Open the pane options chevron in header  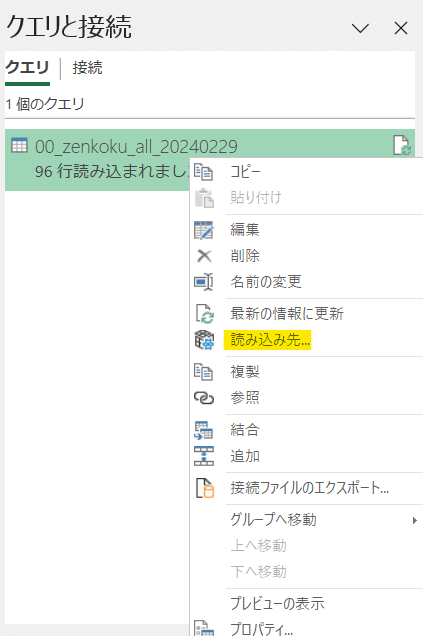[360, 28]
